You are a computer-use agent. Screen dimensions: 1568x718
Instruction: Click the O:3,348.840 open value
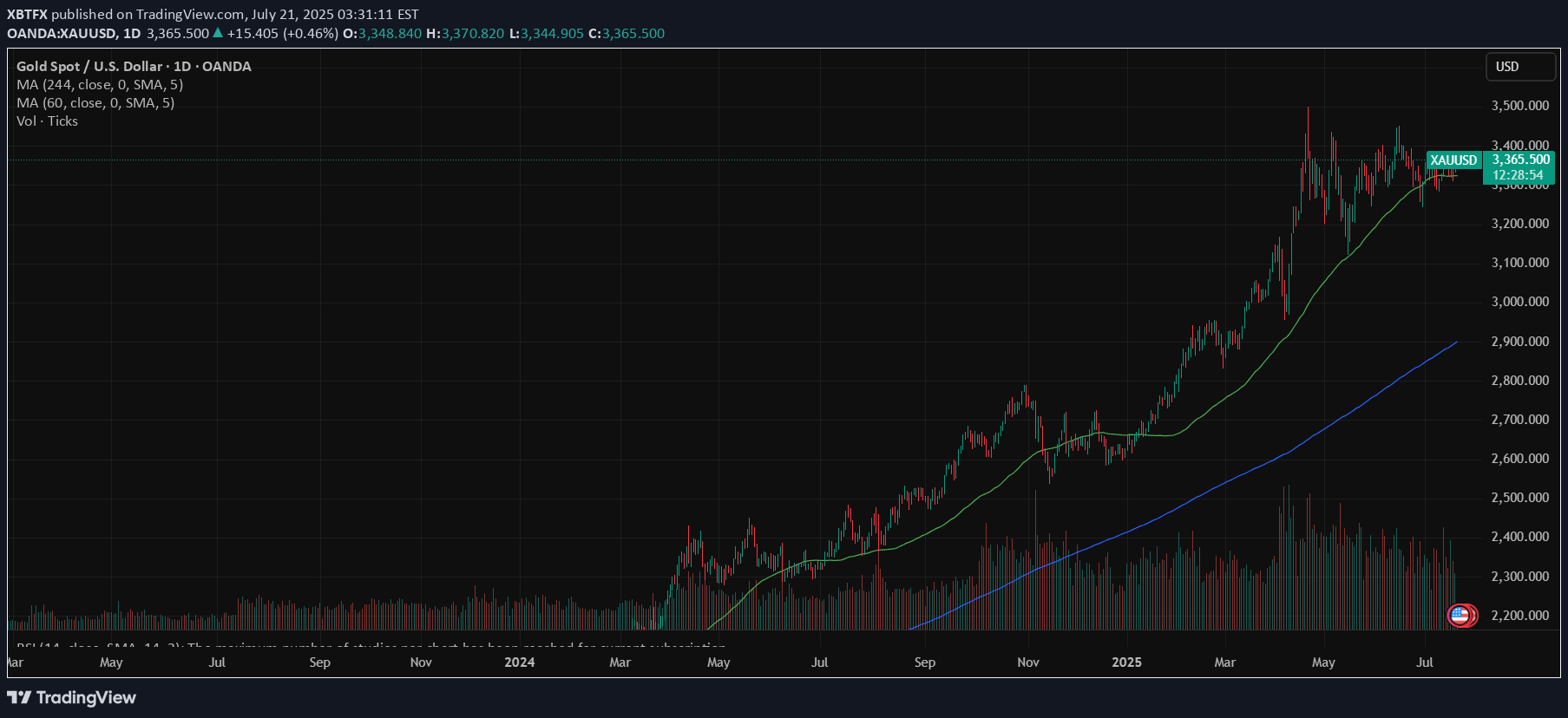383,34
